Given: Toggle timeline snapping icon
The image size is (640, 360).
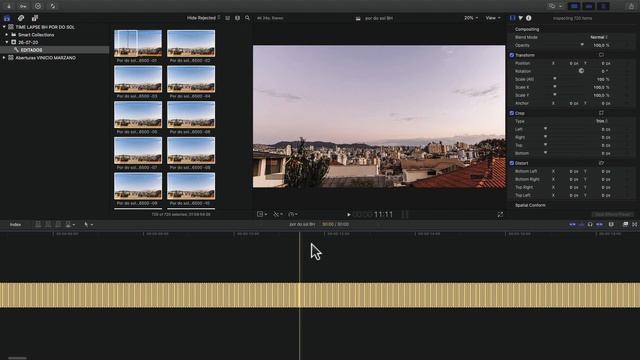Looking at the screenshot, I should pyautogui.click(x=600, y=224).
